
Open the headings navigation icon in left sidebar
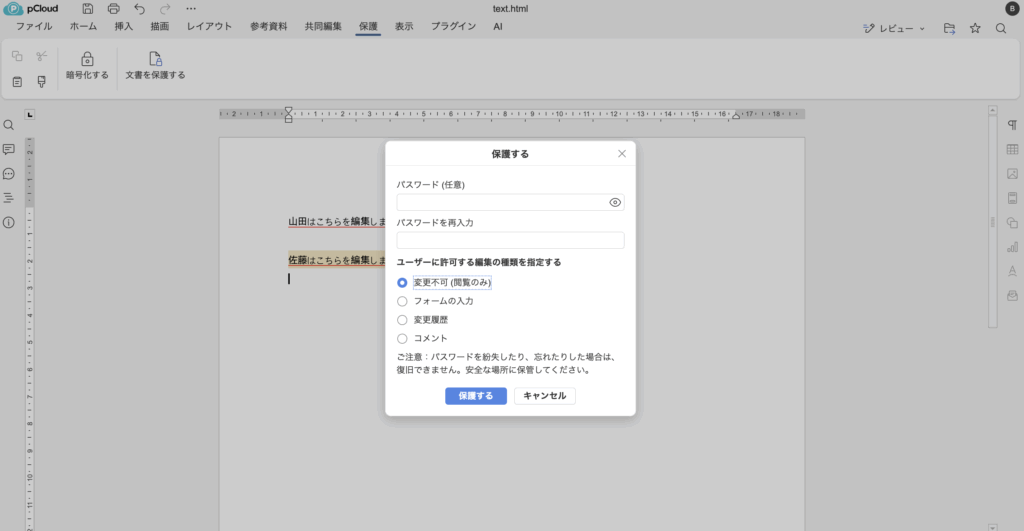tap(8, 198)
